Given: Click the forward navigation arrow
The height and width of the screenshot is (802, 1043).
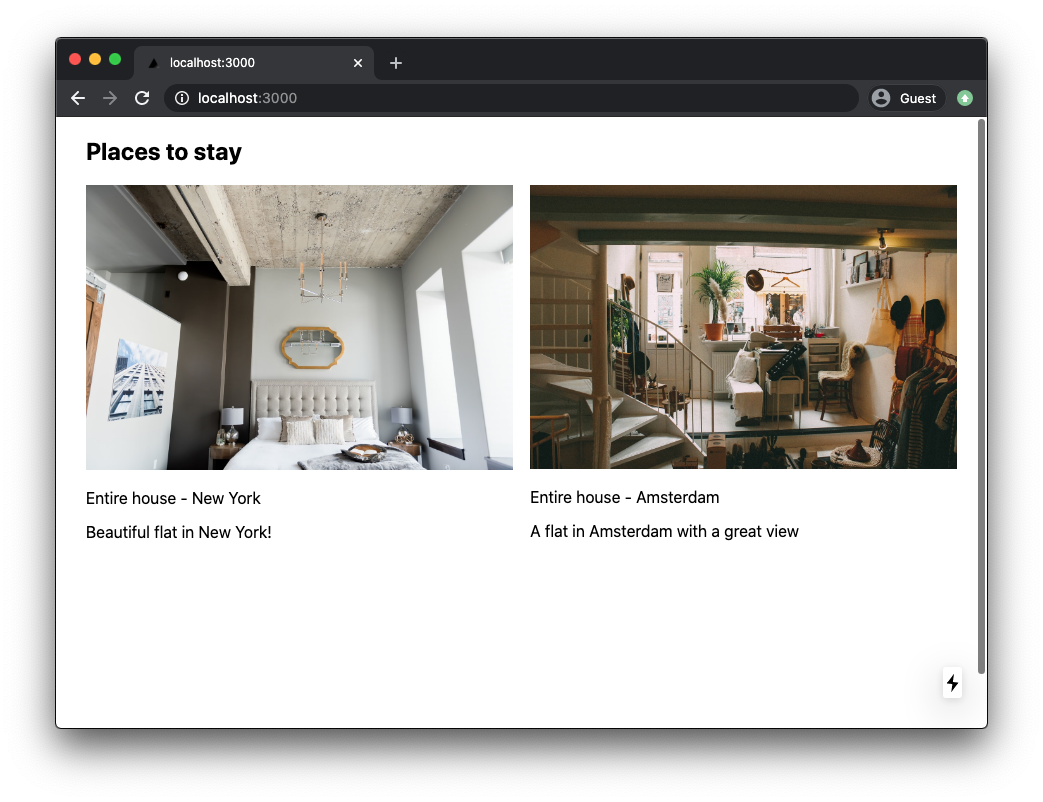Looking at the screenshot, I should (x=110, y=98).
